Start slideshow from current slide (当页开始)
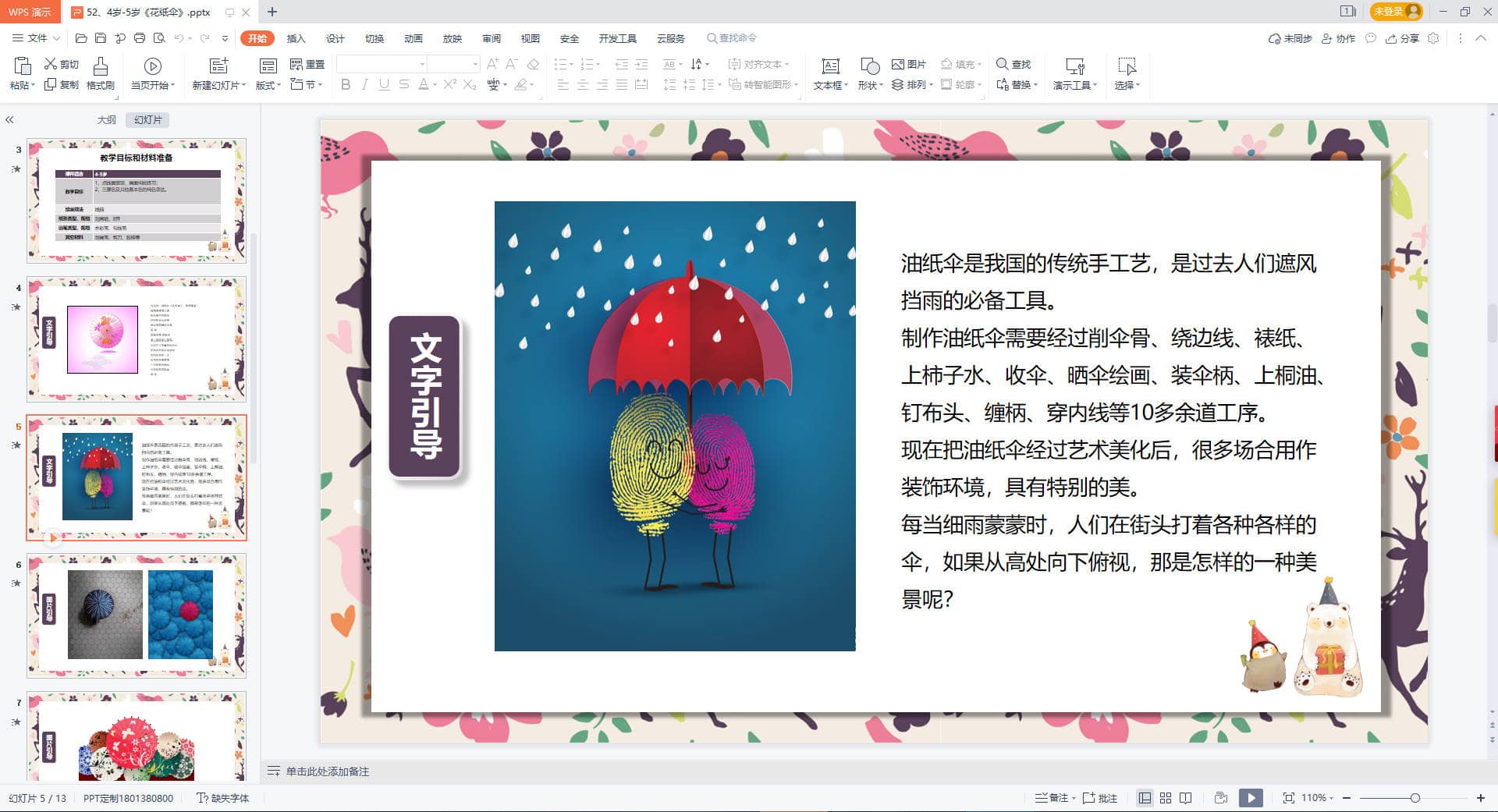The width and height of the screenshot is (1498, 812). (x=153, y=66)
